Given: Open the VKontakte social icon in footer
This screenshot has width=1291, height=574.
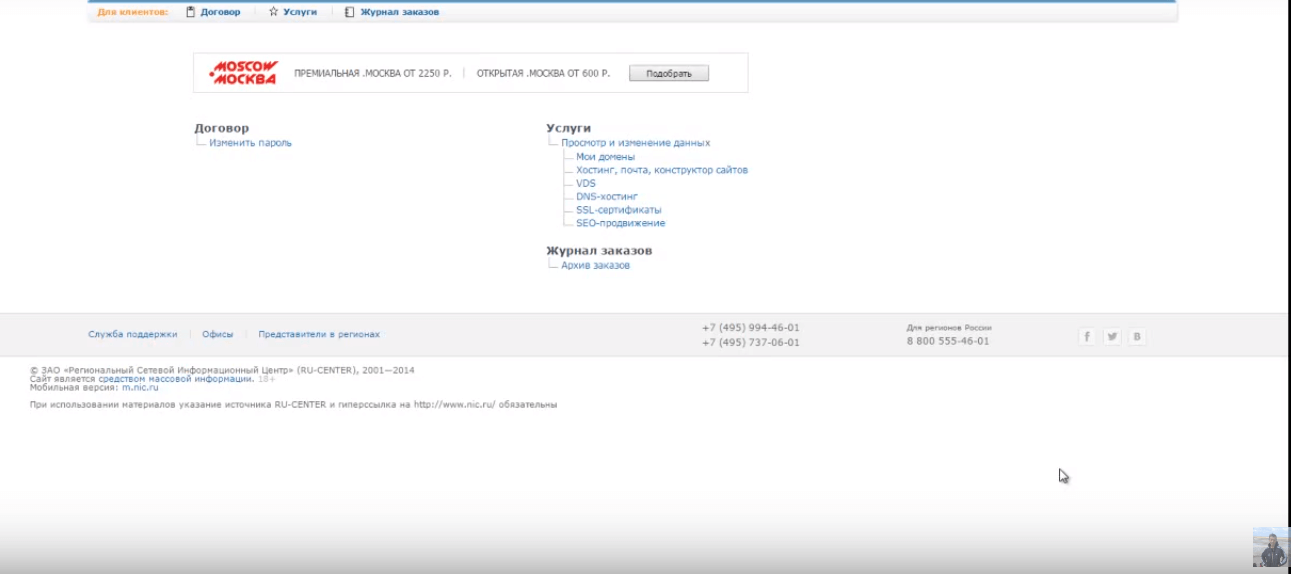Looking at the screenshot, I should 1137,337.
